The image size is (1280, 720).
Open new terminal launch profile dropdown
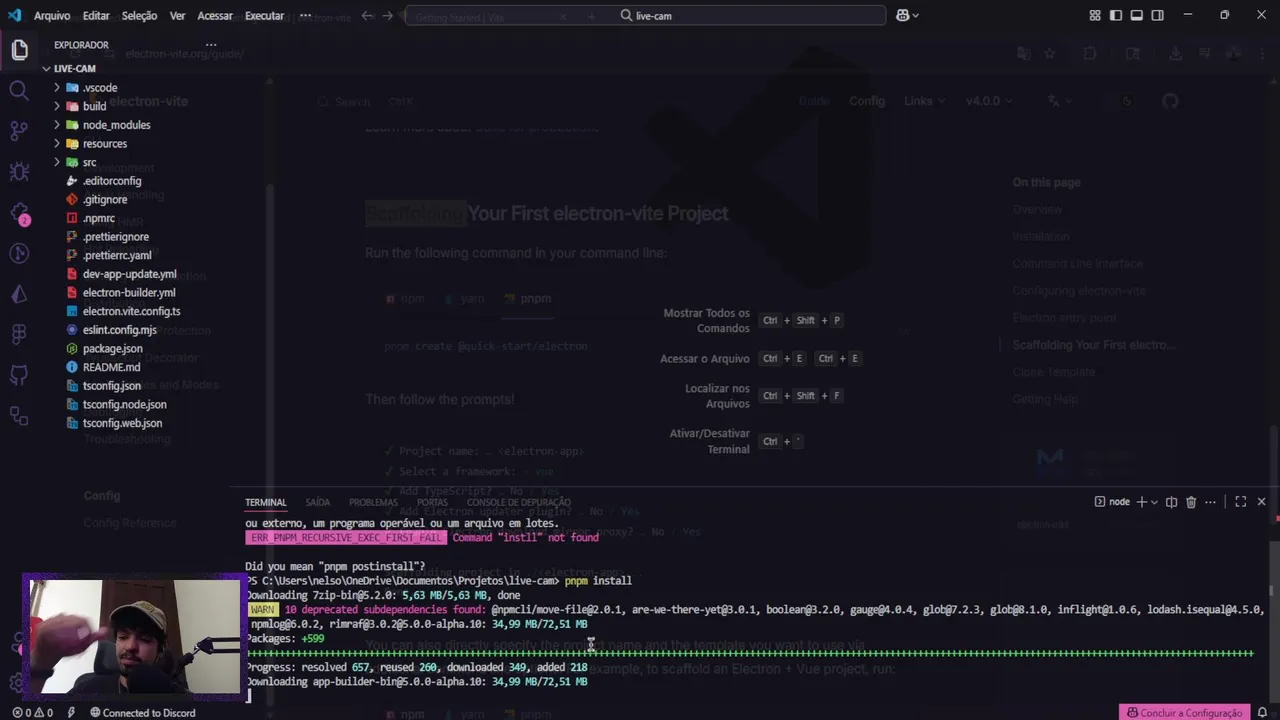coord(1154,502)
